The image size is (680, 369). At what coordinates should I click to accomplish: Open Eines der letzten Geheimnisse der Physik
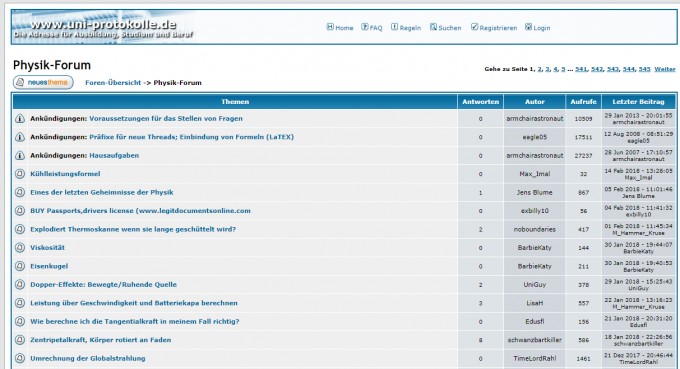pos(101,192)
